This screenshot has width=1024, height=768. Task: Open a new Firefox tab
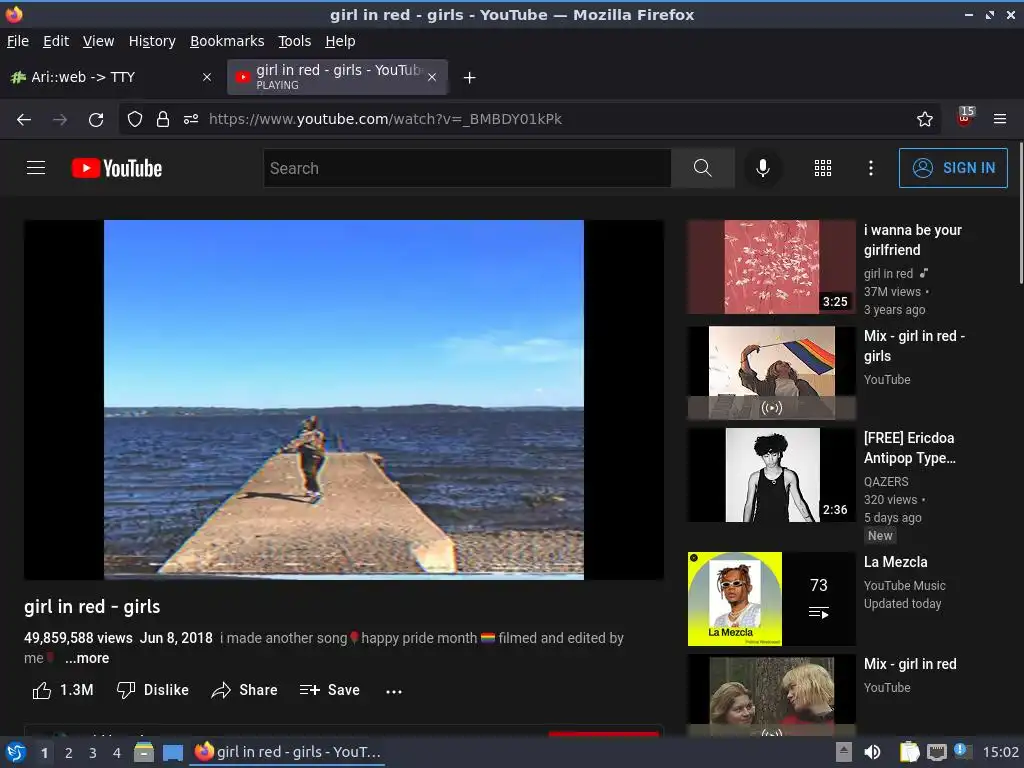click(469, 78)
